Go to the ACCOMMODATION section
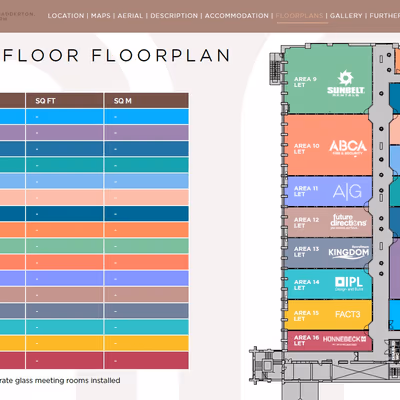 [237, 16]
